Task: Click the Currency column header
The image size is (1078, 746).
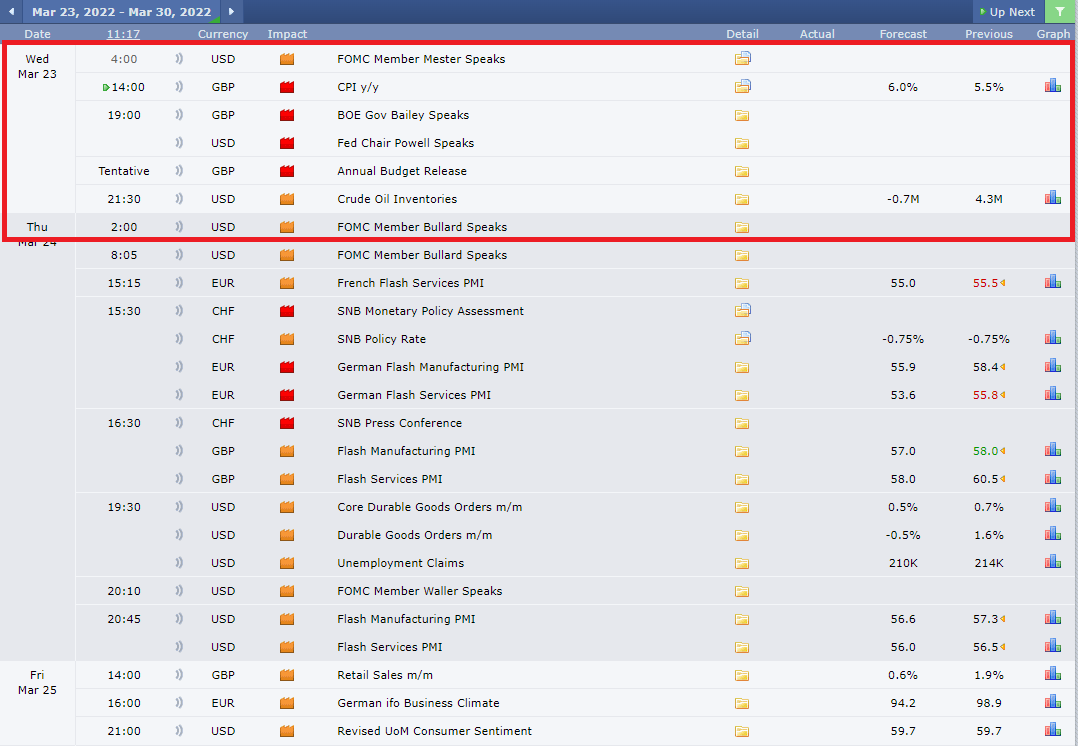Action: tap(223, 34)
